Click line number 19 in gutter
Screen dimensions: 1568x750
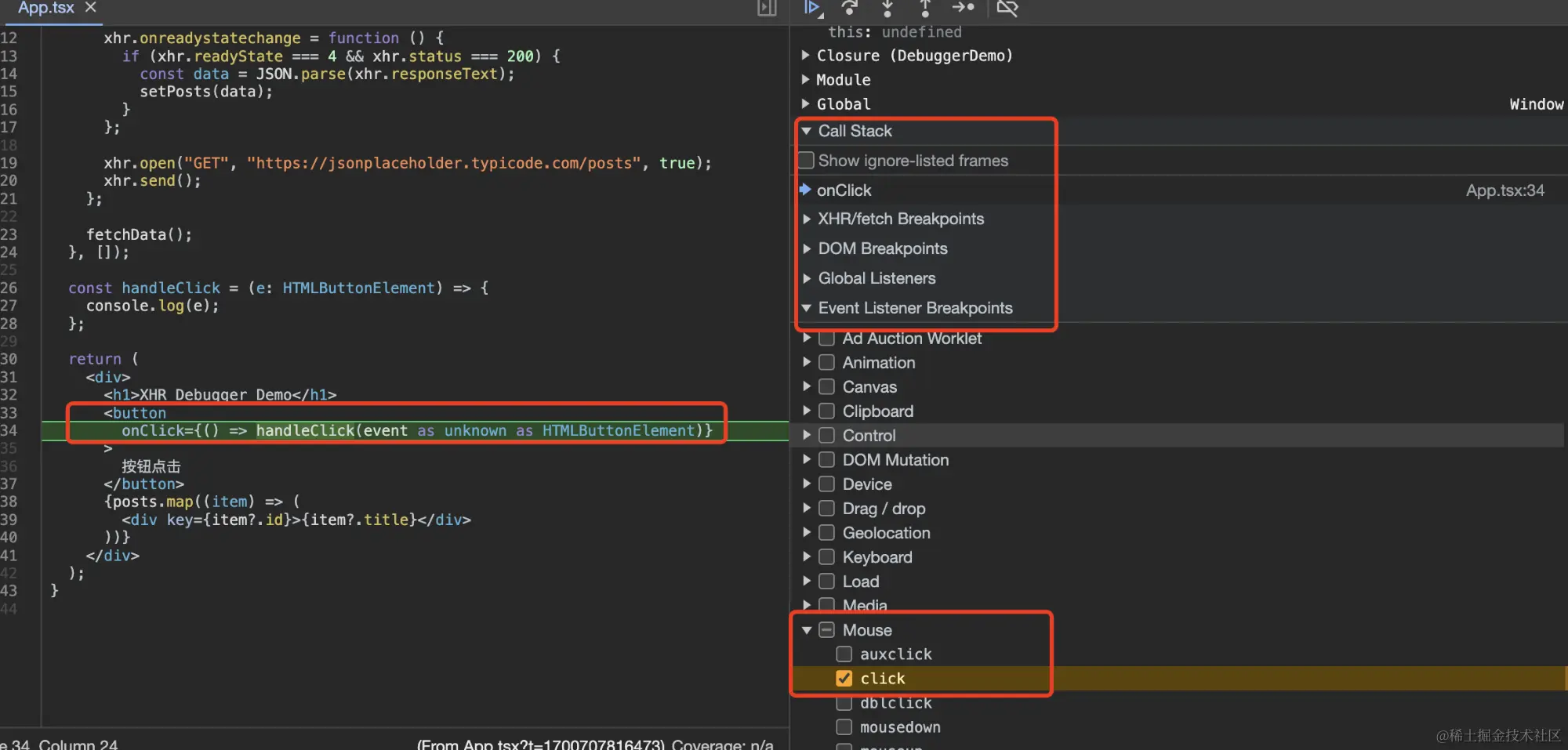(9, 163)
